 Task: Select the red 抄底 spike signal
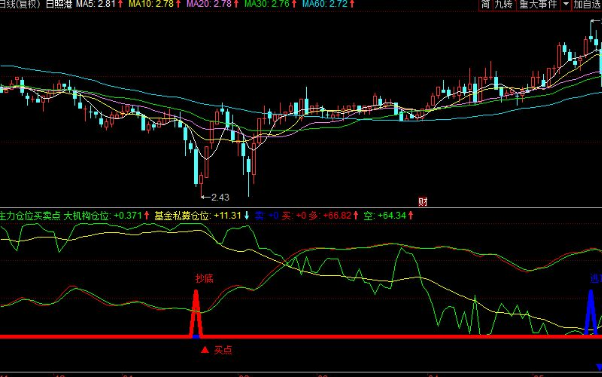[196, 313]
